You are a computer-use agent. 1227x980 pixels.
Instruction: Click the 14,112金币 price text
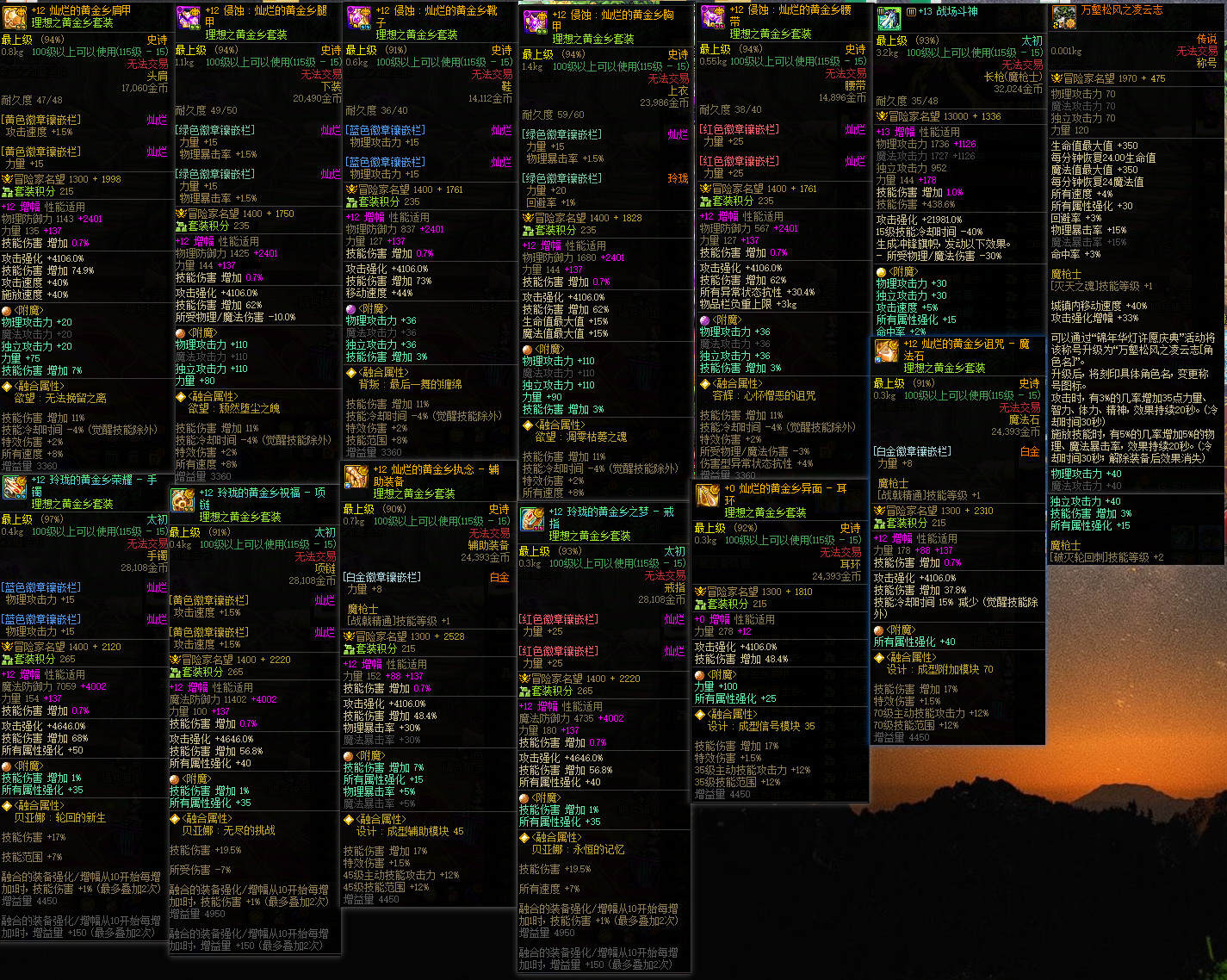tap(491, 99)
